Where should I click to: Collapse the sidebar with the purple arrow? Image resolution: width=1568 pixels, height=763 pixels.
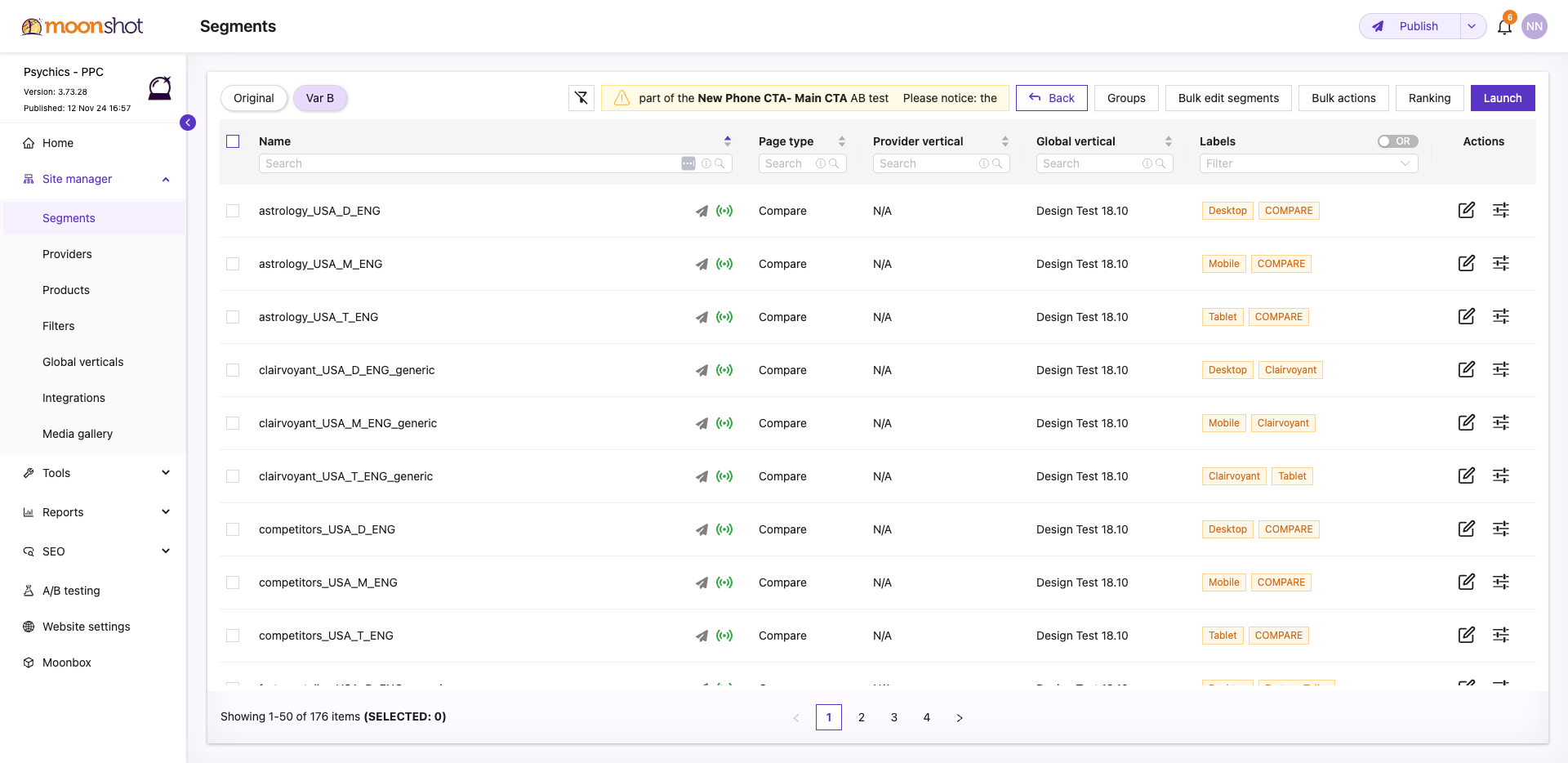pyautogui.click(x=188, y=123)
